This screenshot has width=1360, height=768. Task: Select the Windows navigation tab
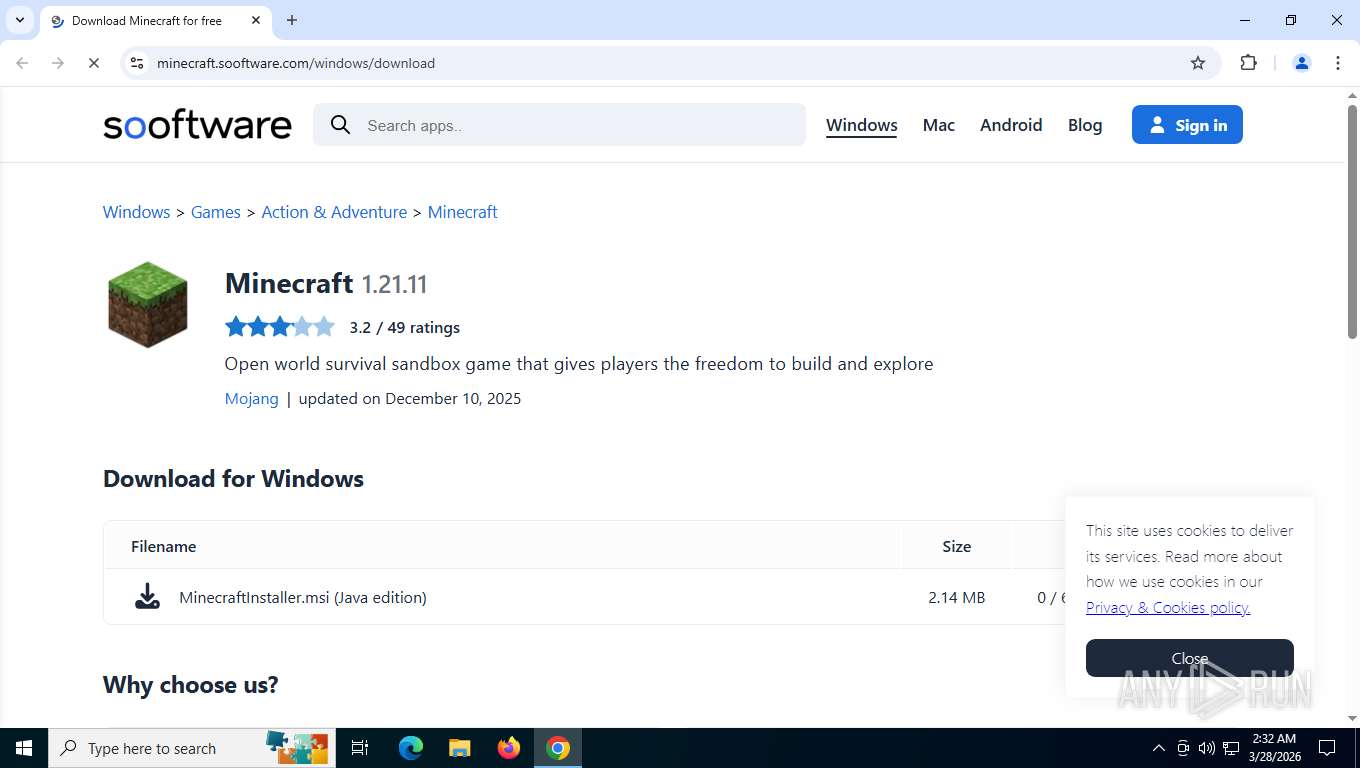tap(862, 125)
